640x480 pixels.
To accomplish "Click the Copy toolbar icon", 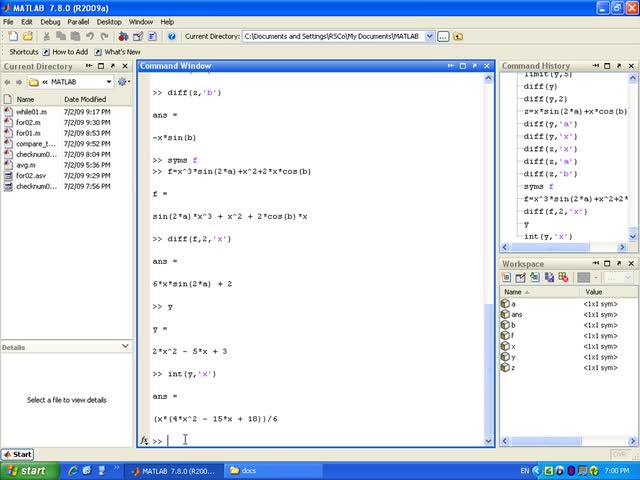I will point(61,36).
